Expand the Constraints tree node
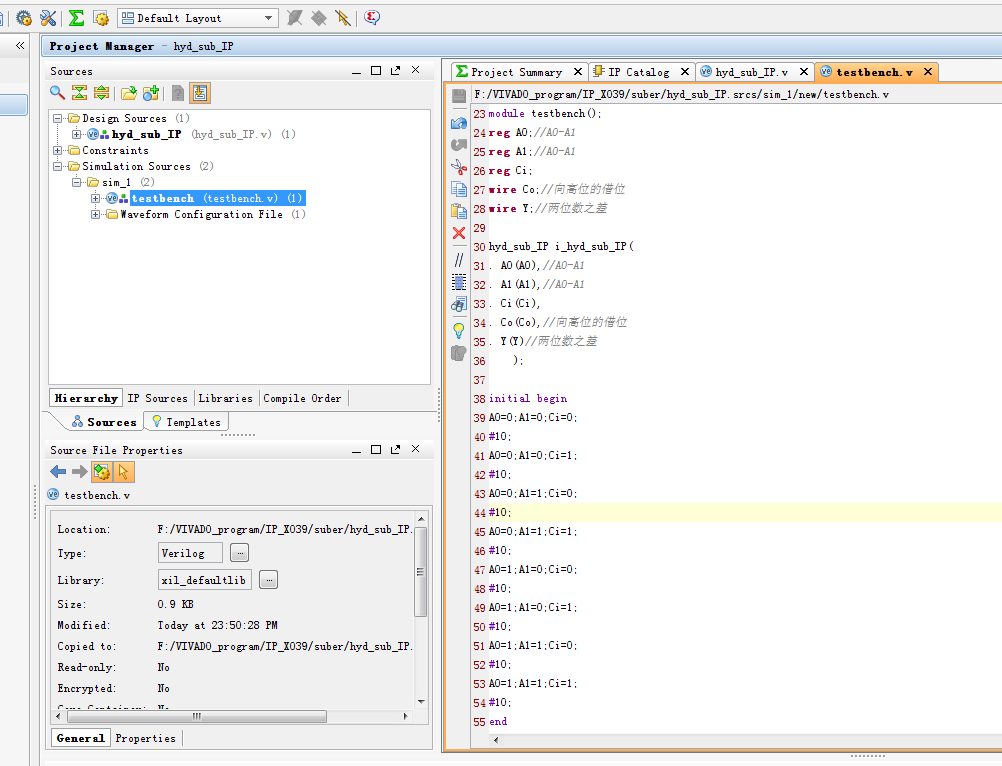 [59, 150]
